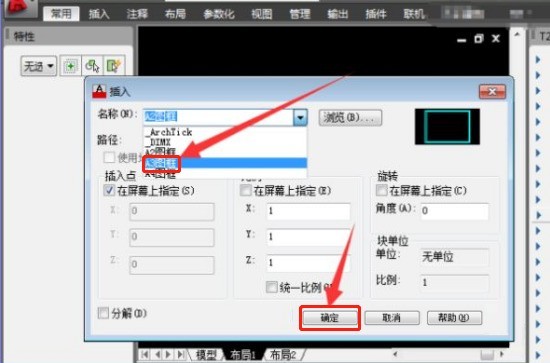This screenshot has height=363, width=550.
Task: Select the highlighted 图框 list entry
Action: pyautogui.click(x=225, y=163)
